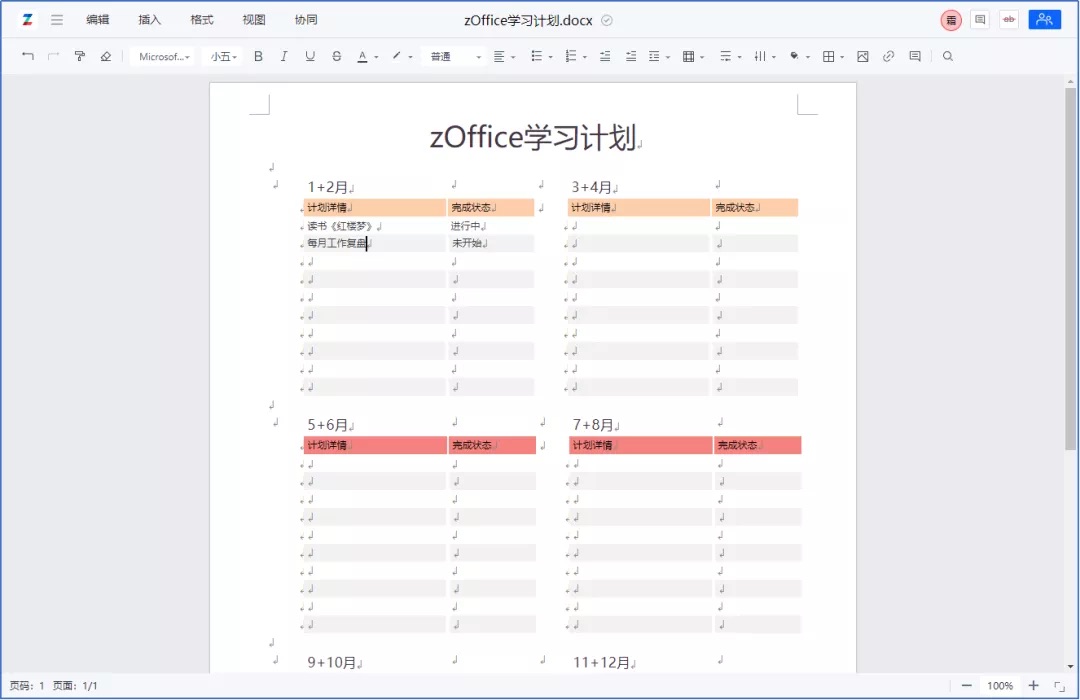Click the zOffice学习计划 heading text

click(532, 137)
